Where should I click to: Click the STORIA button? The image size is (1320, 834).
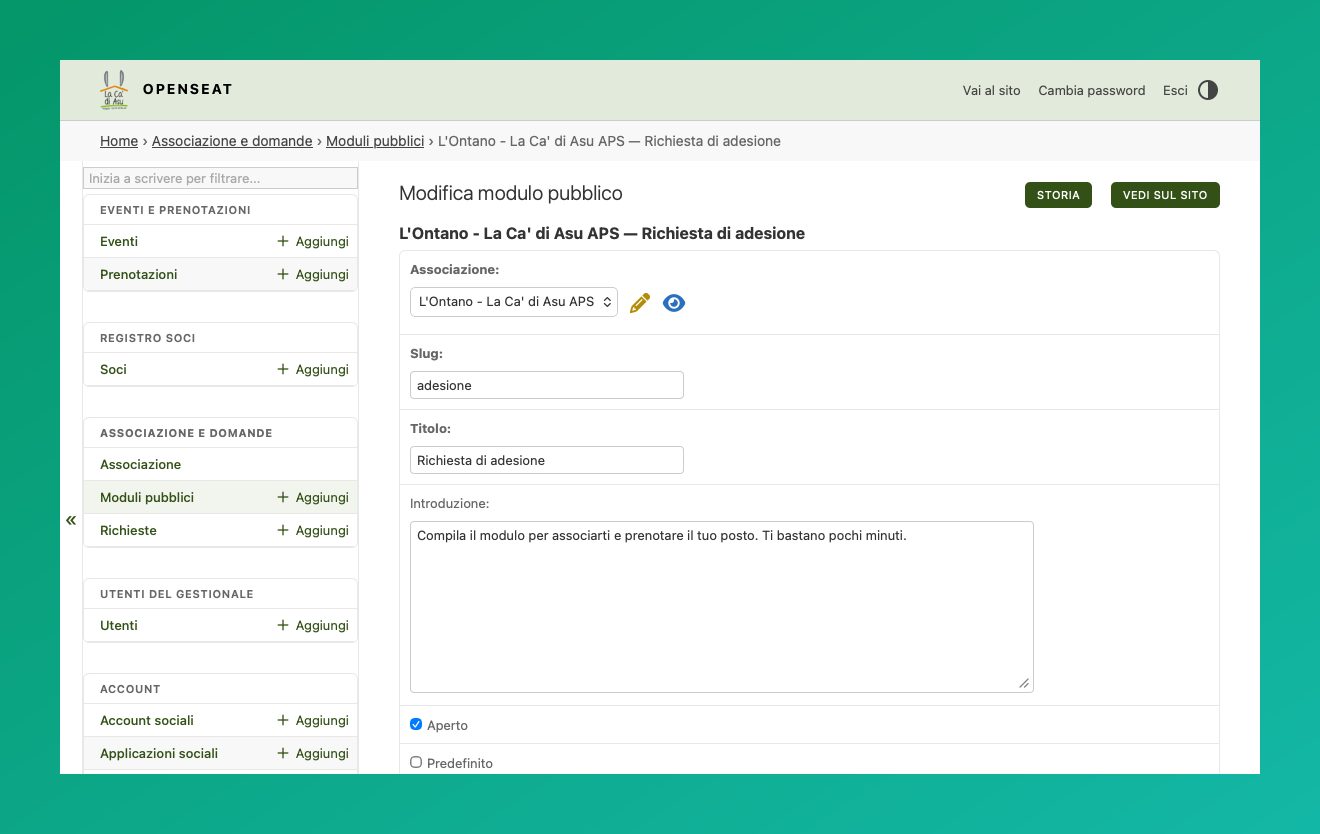click(x=1058, y=195)
